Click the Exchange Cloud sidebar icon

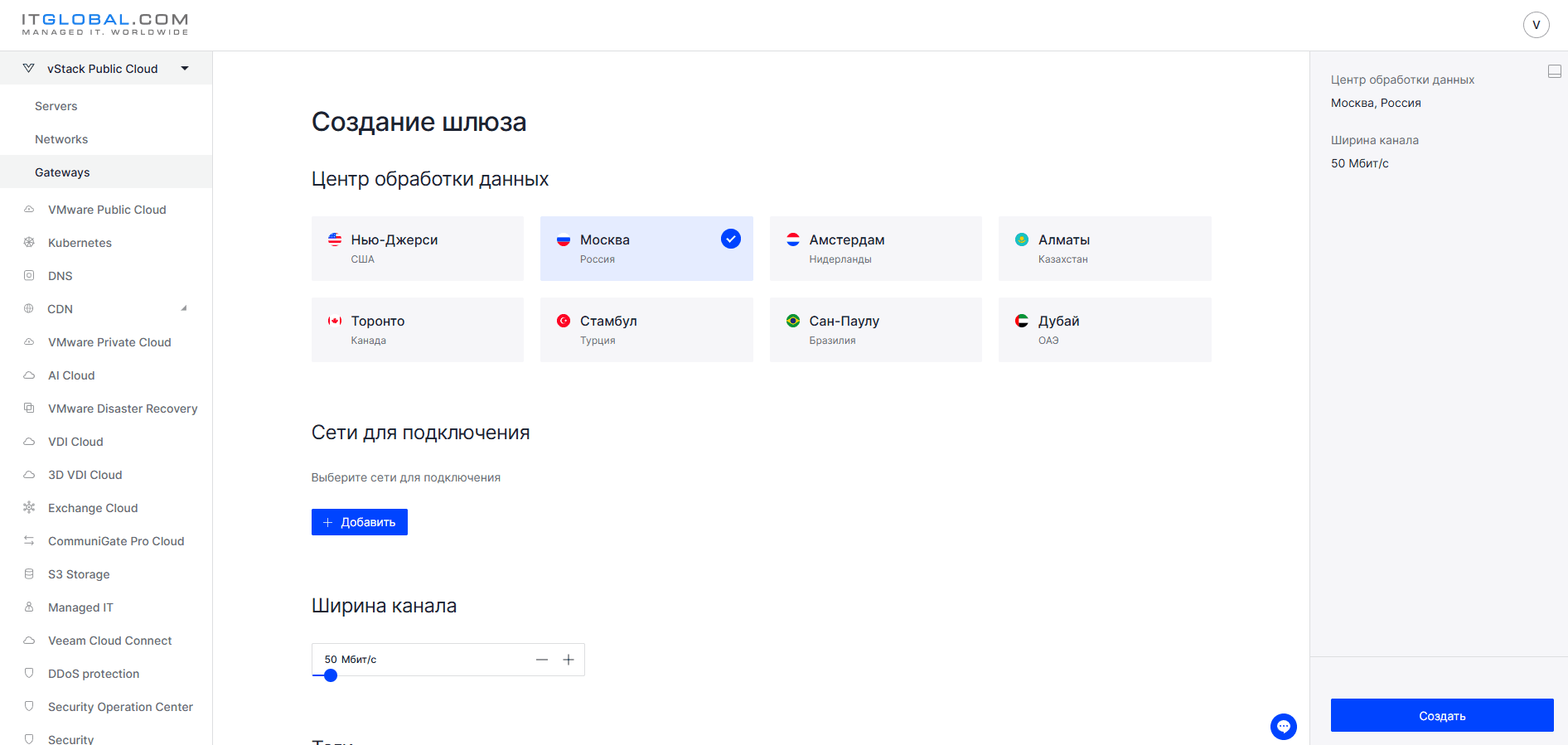(29, 507)
